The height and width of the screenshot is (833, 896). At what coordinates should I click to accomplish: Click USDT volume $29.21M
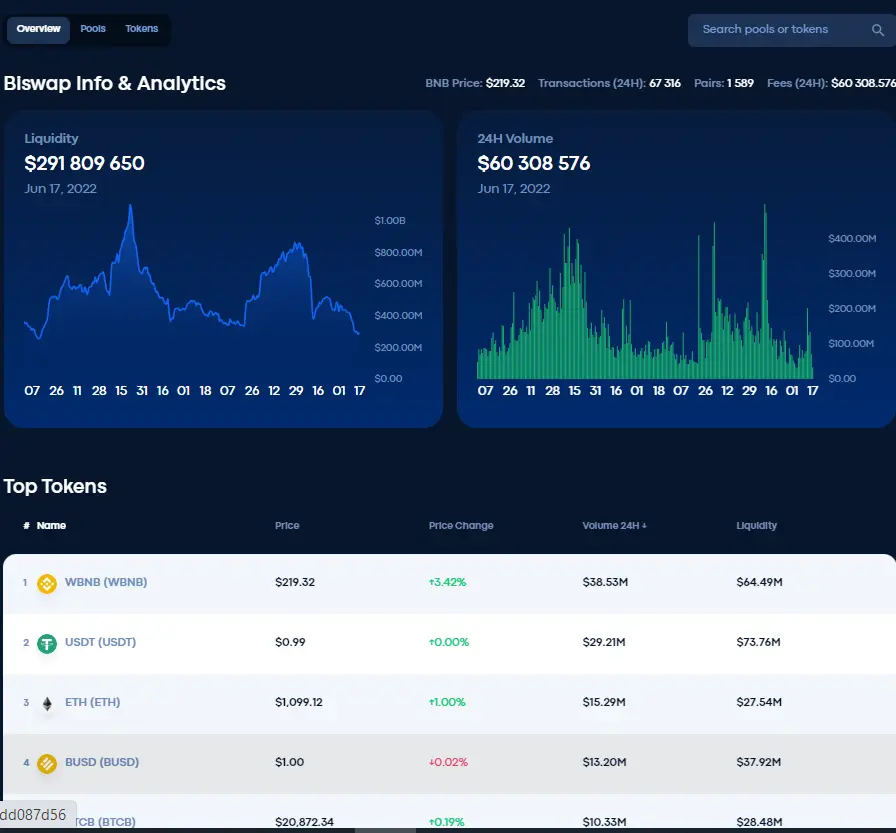point(604,642)
